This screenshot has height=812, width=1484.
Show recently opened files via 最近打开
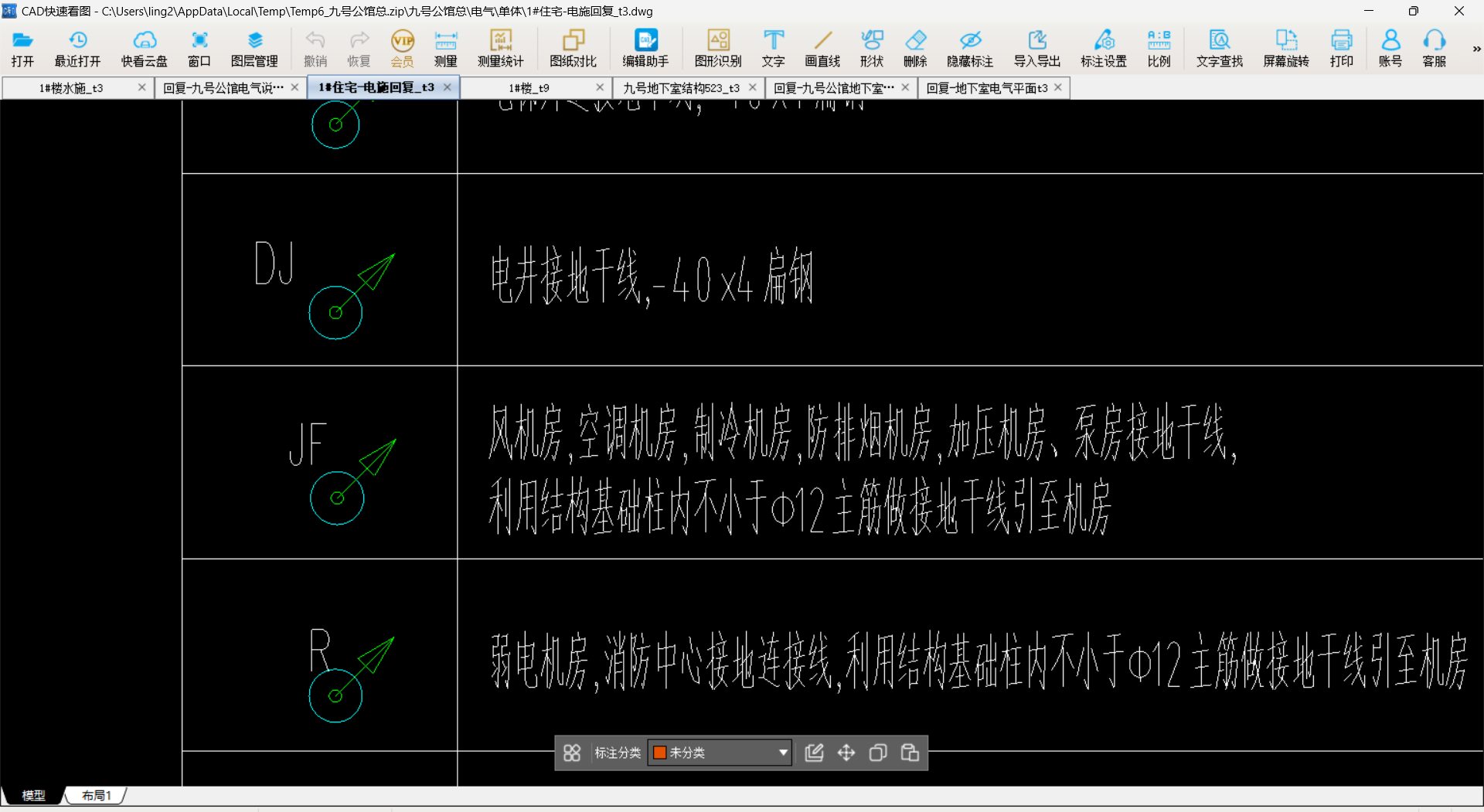pos(77,49)
